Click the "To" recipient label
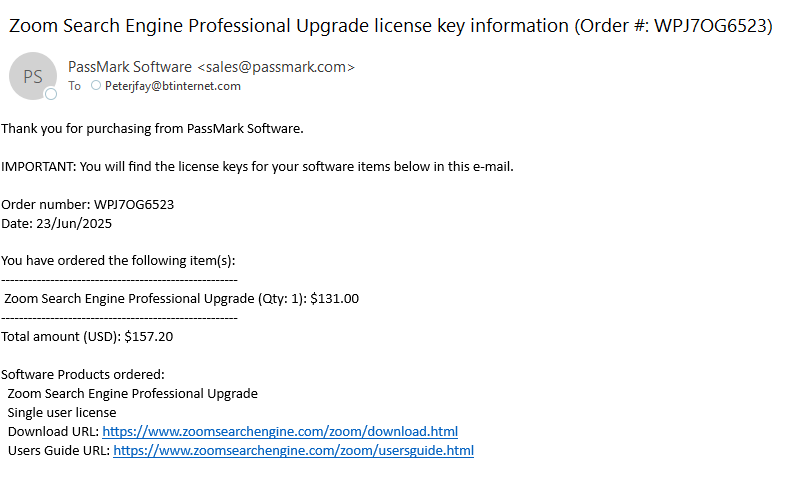 74,86
